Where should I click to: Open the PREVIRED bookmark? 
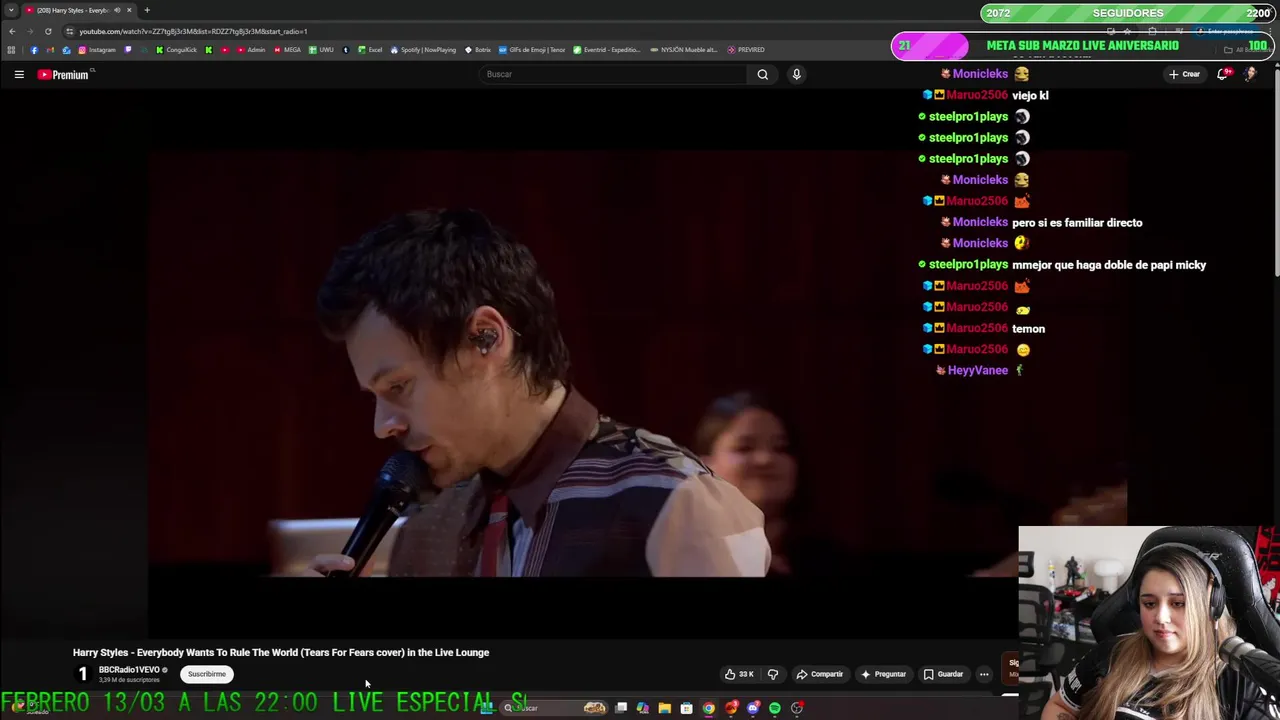pyautogui.click(x=746, y=50)
